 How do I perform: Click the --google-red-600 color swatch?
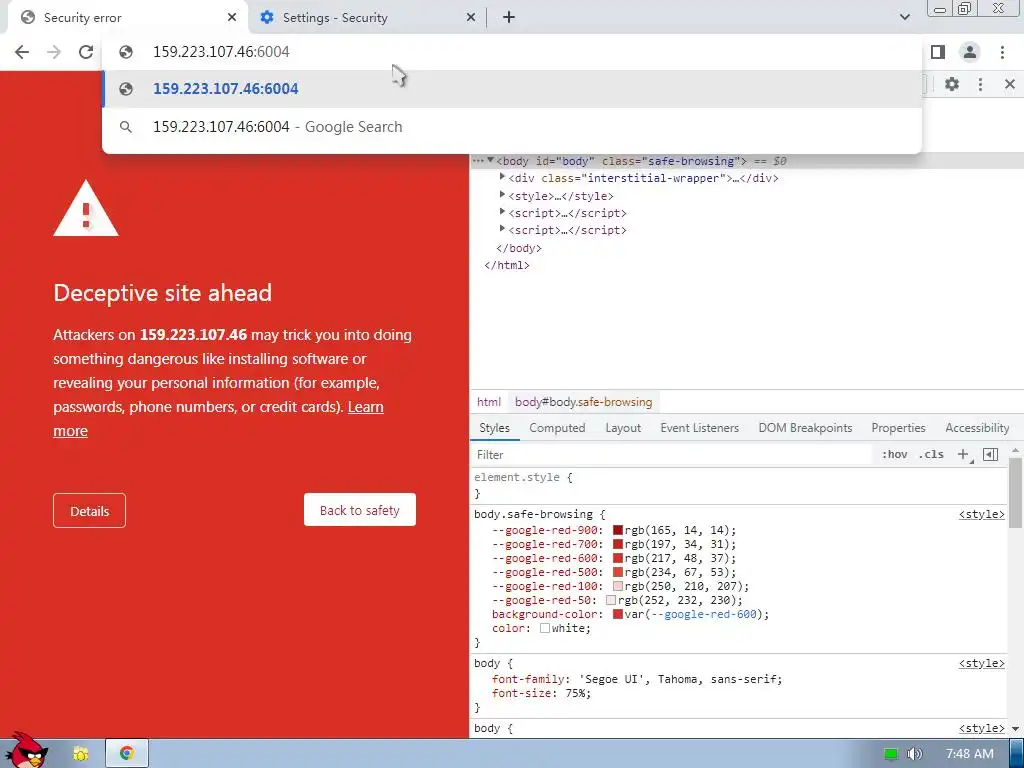pyautogui.click(x=618, y=558)
